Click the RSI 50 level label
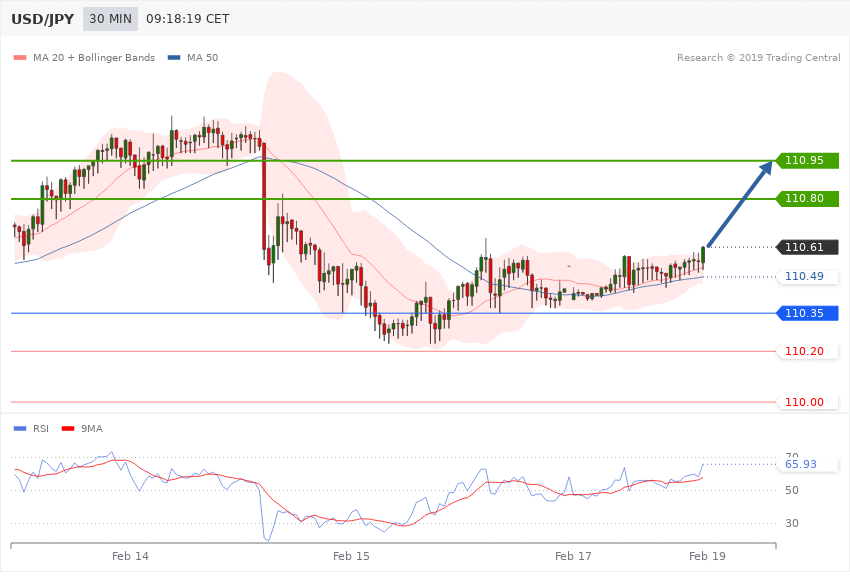This screenshot has width=850, height=576. pyautogui.click(x=792, y=490)
